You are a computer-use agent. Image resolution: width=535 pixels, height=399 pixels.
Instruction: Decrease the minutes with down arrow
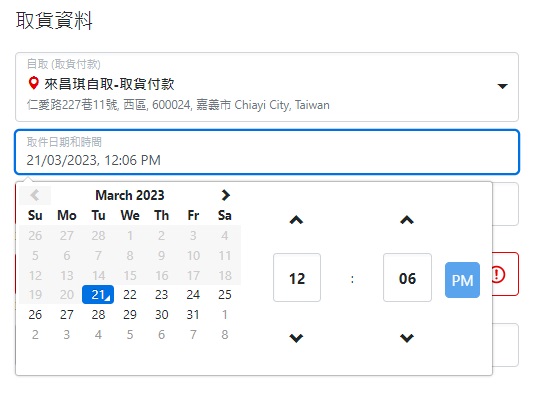(407, 338)
